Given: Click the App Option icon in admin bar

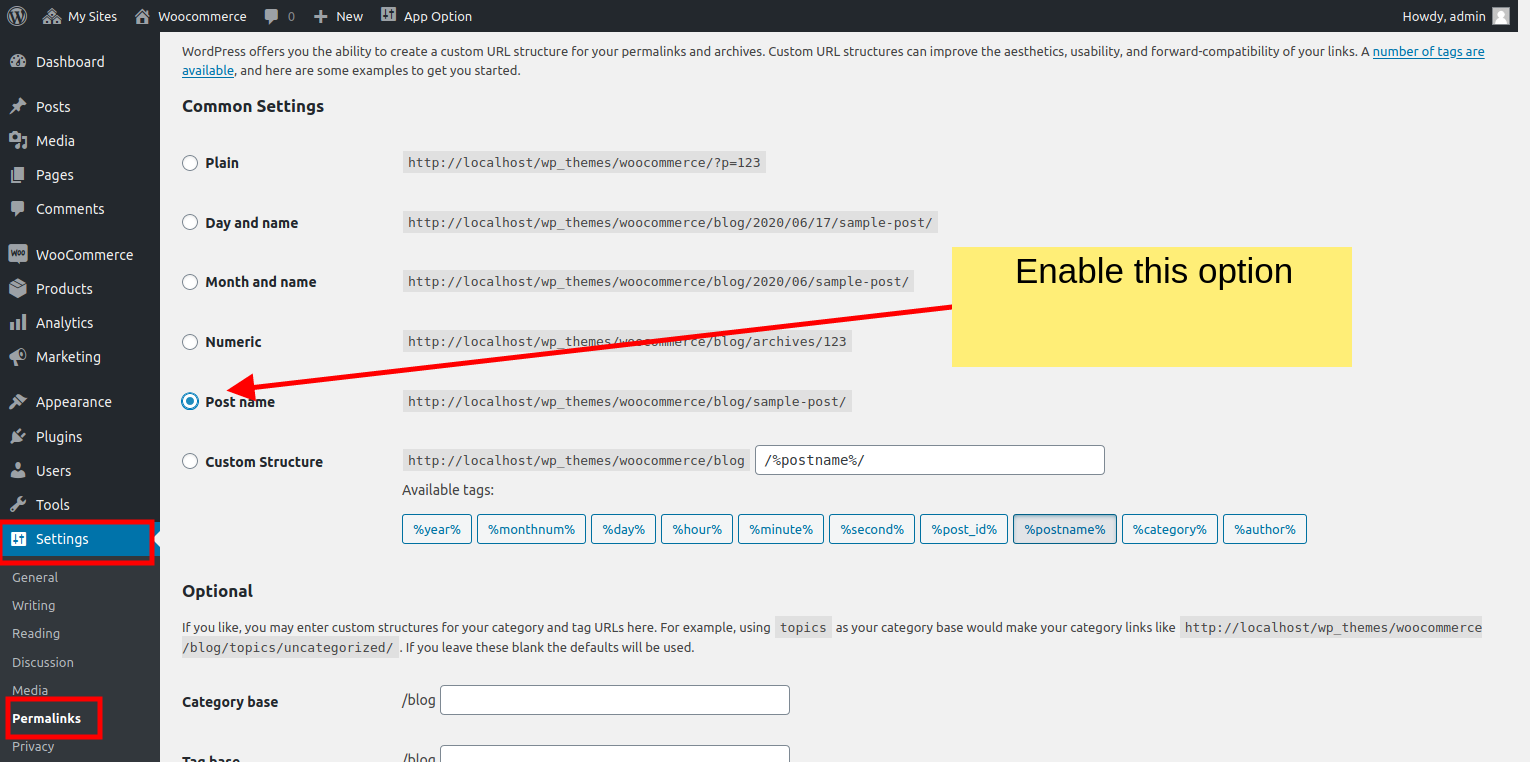Looking at the screenshot, I should tap(389, 15).
